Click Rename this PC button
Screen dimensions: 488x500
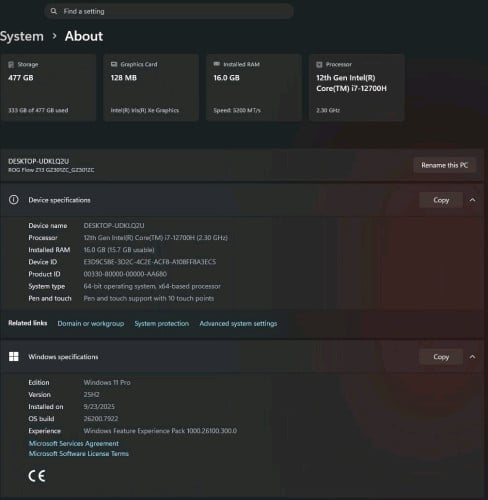click(445, 165)
